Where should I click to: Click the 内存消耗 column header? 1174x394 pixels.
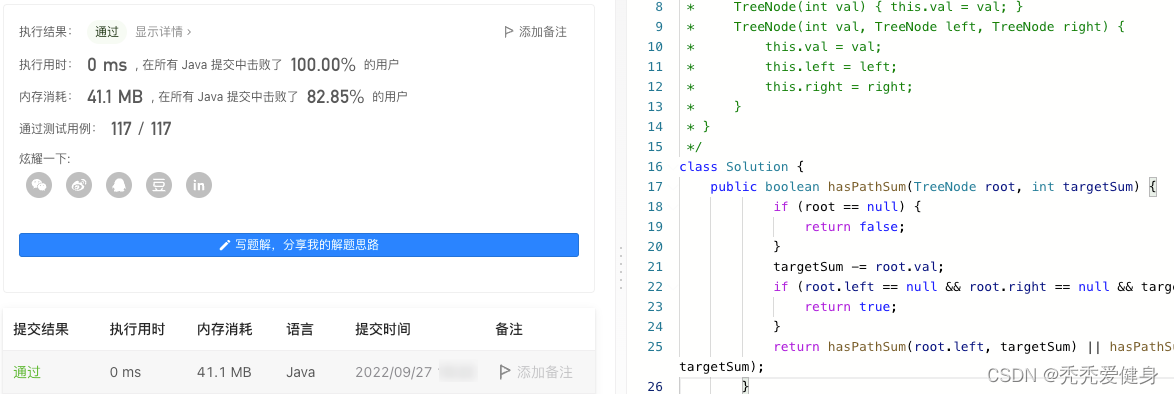click(225, 329)
